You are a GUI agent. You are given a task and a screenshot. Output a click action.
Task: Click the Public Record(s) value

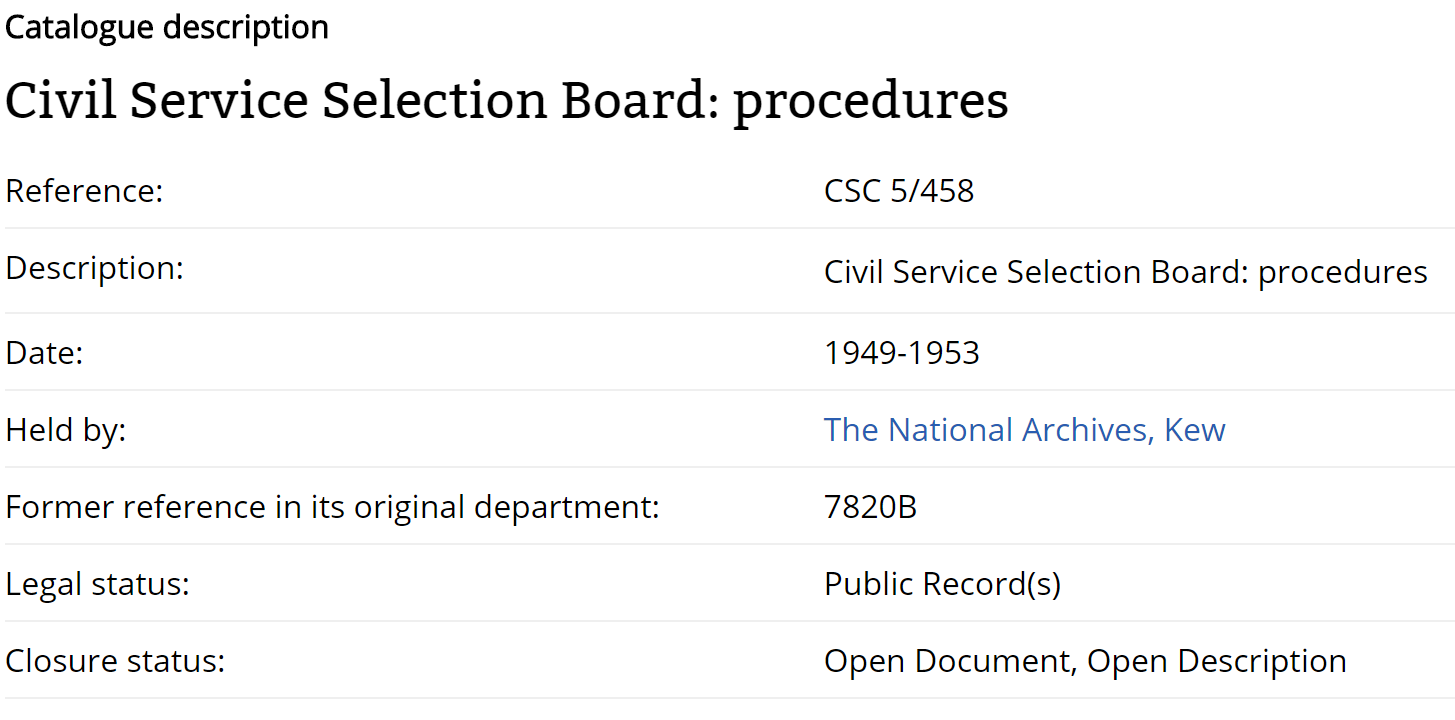(942, 584)
